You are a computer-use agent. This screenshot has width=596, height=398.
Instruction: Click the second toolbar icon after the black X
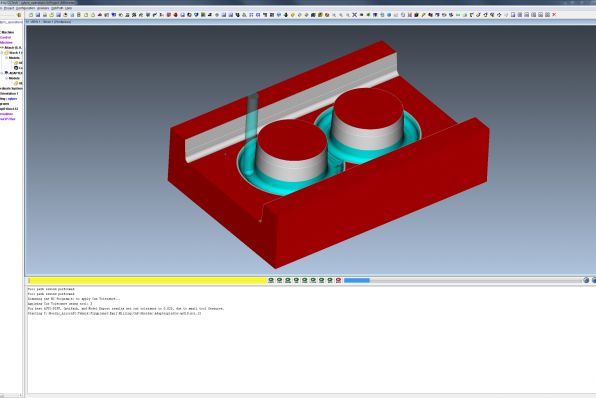(x=368, y=15)
